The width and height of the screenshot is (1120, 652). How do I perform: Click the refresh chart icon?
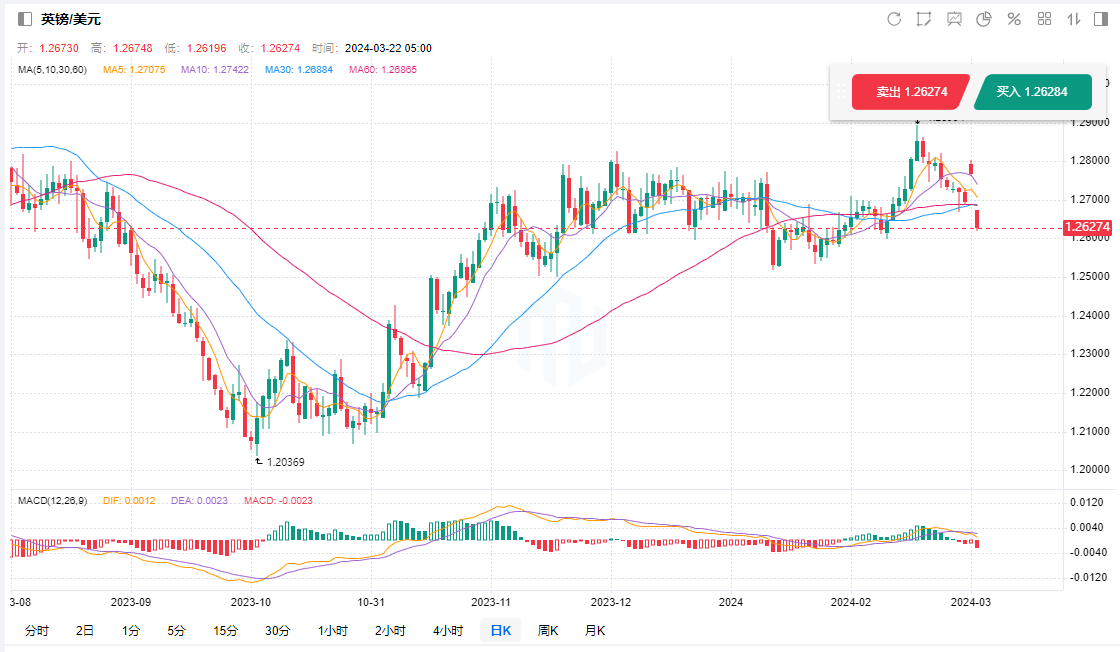coord(894,19)
